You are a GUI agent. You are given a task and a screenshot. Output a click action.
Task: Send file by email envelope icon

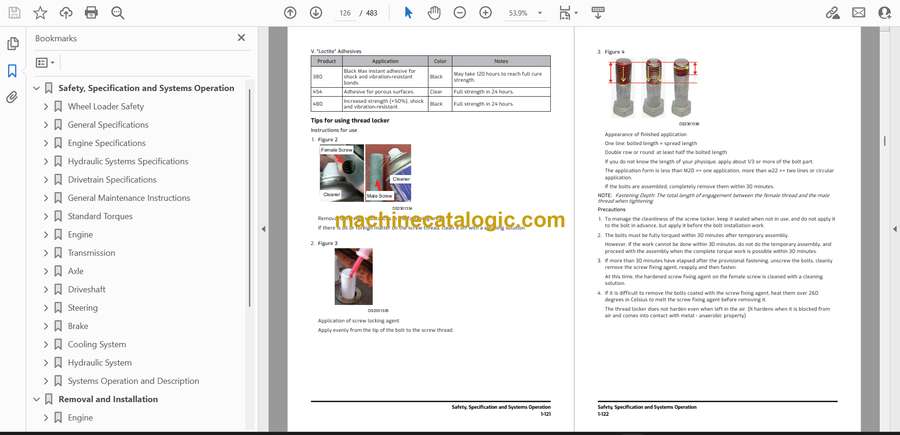click(859, 13)
